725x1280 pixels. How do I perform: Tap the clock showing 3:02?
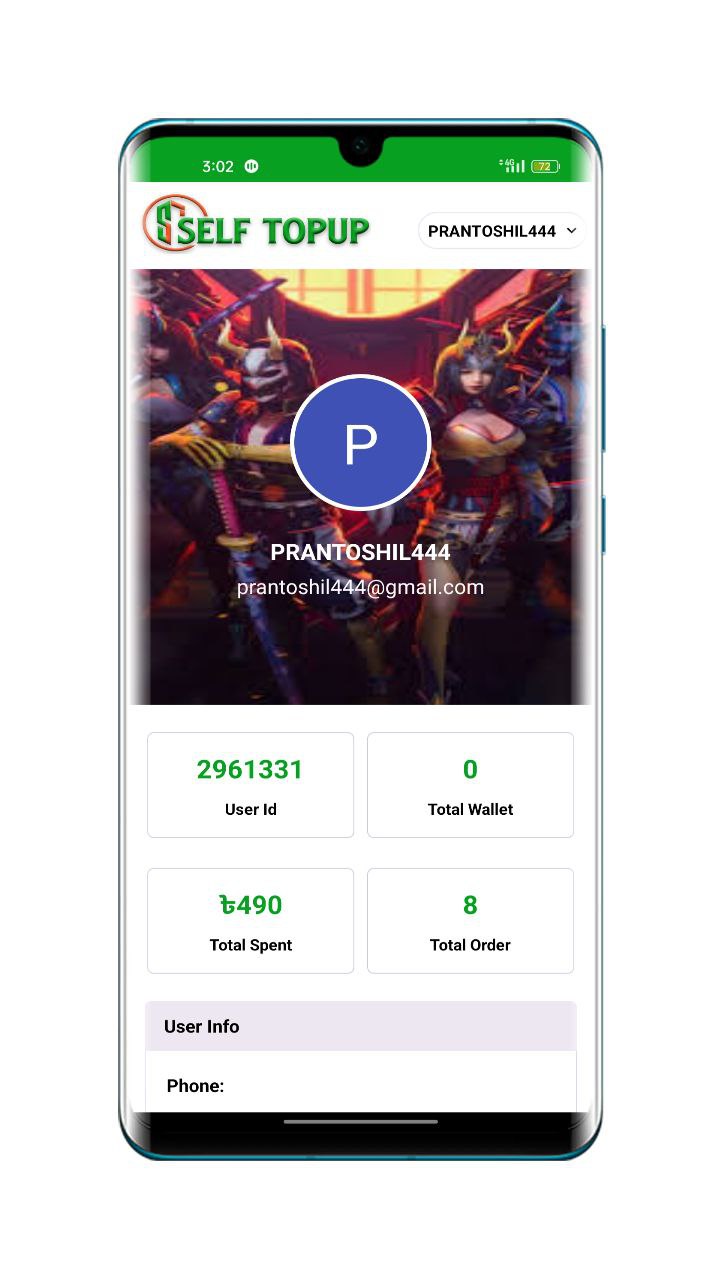click(217, 167)
